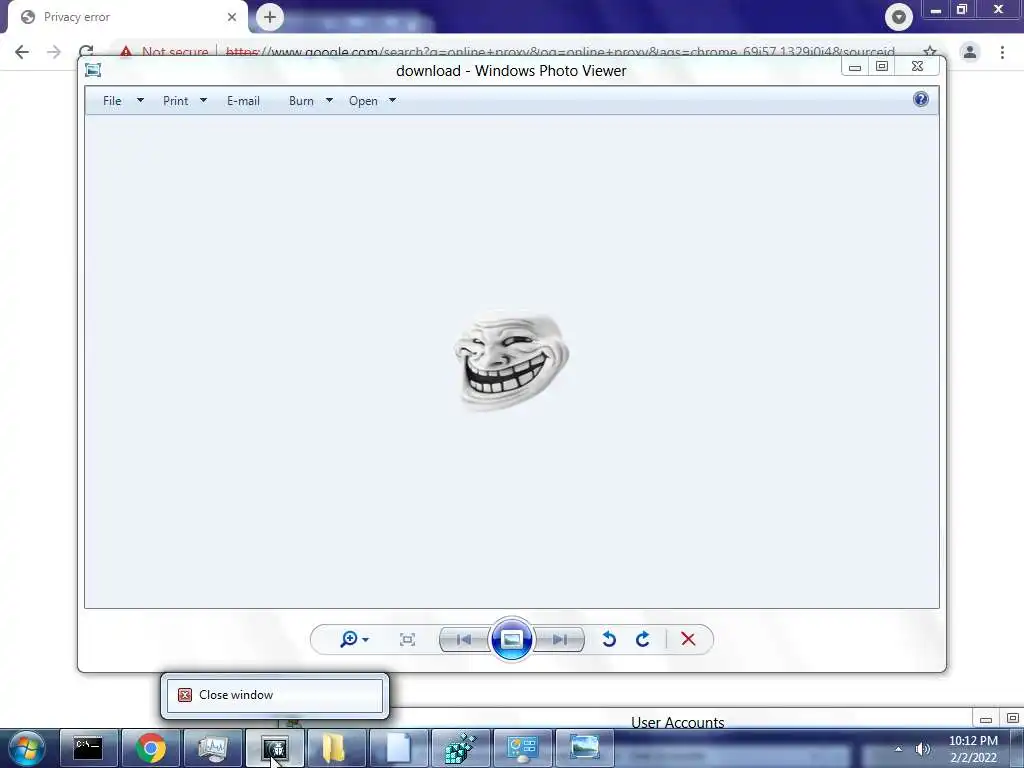Open the Photo Viewer help icon
Screen dimensions: 1024x768
point(921,99)
